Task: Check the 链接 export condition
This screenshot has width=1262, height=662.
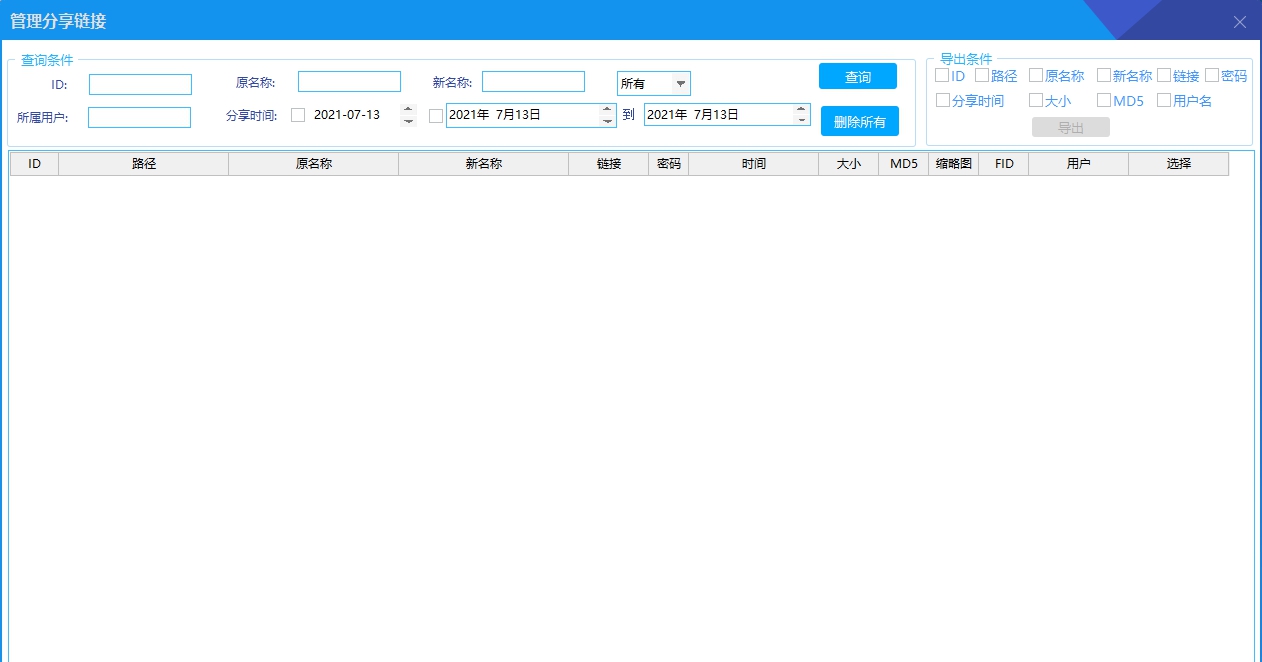Action: (1162, 75)
